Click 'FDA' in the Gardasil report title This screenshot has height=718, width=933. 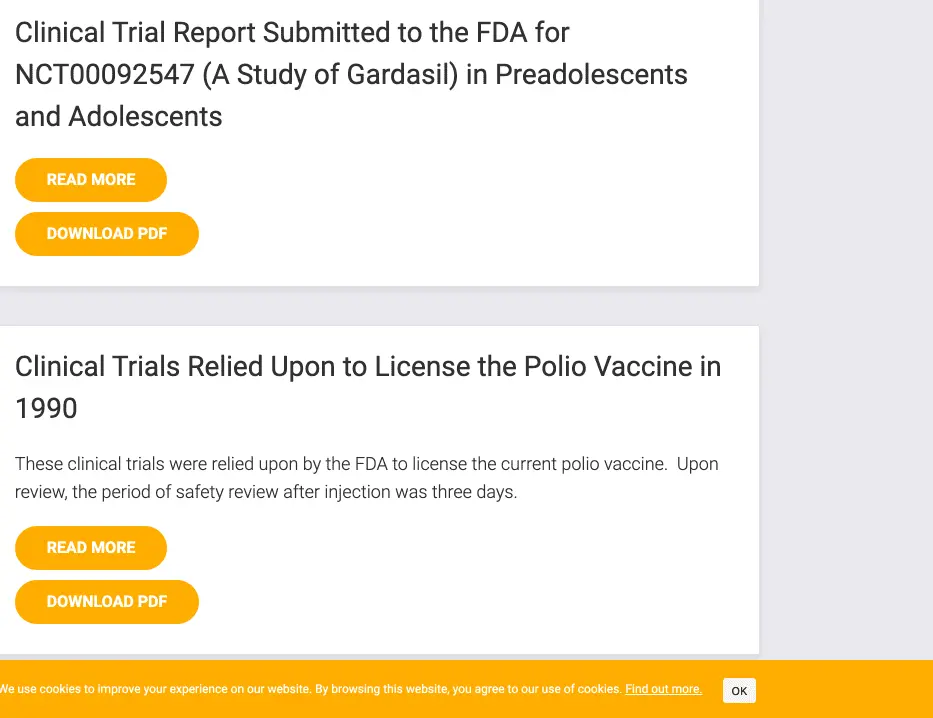point(496,33)
